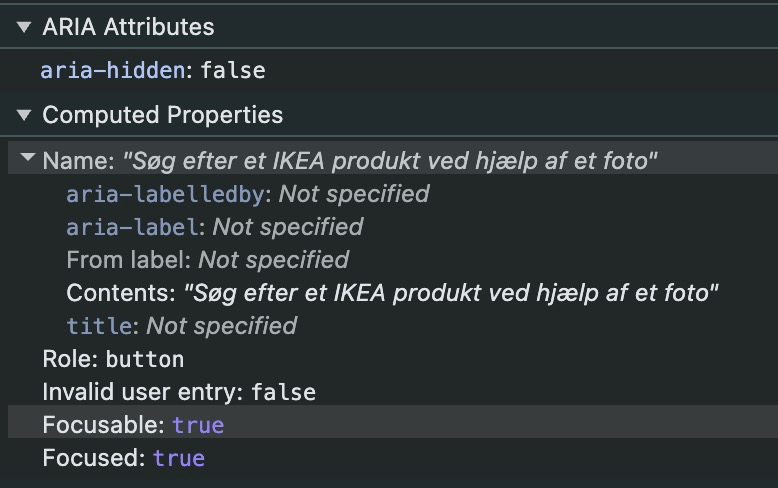Collapse the Name property disclosure triangle
This screenshot has width=778, height=488.
click(x=28, y=158)
